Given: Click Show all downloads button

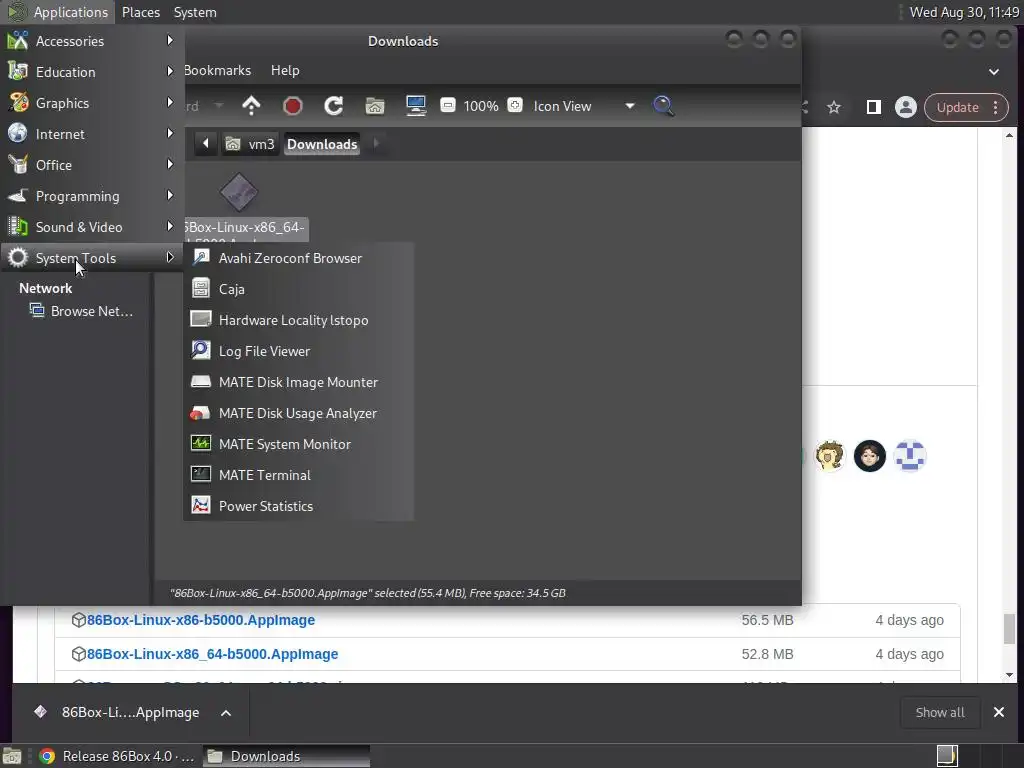Looking at the screenshot, I should 940,712.
